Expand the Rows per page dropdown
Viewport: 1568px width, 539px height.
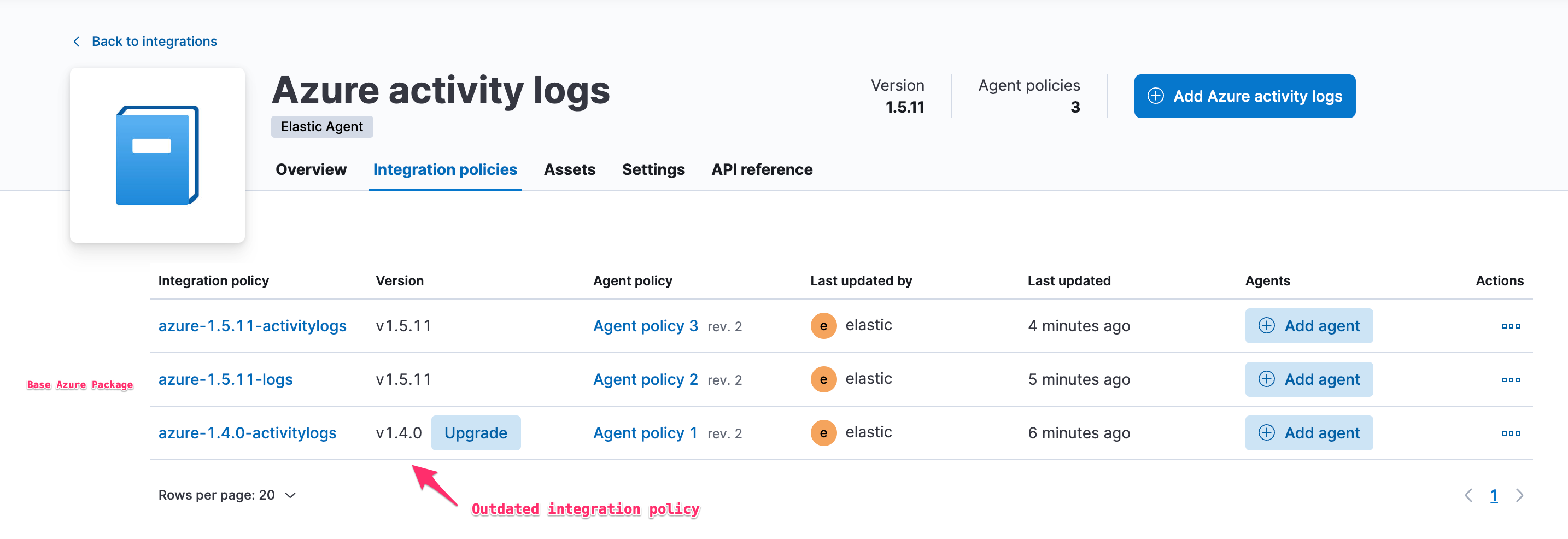(x=227, y=495)
